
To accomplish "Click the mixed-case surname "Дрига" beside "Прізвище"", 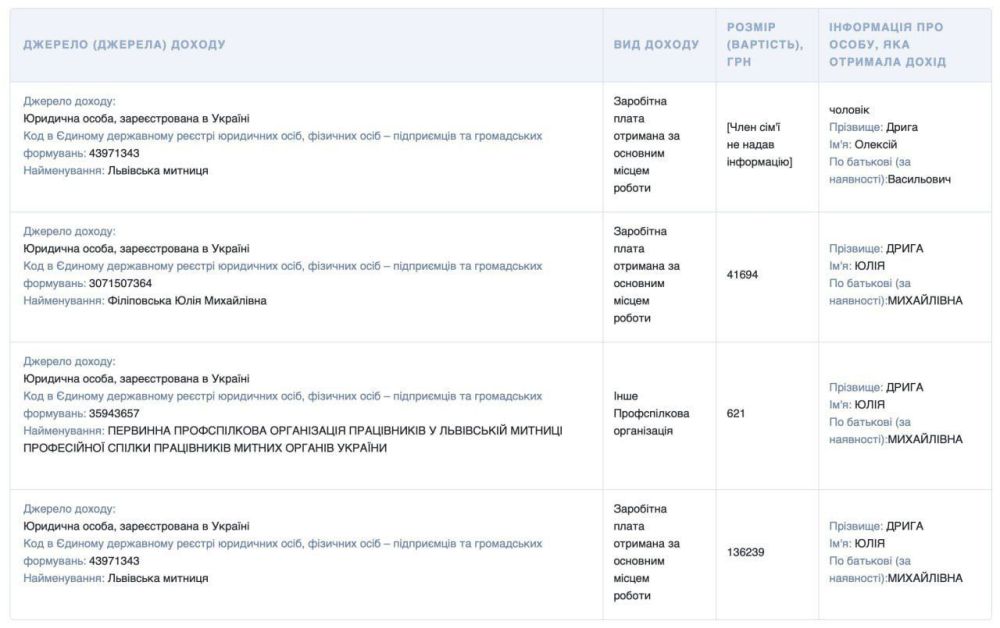I will tap(901, 127).
